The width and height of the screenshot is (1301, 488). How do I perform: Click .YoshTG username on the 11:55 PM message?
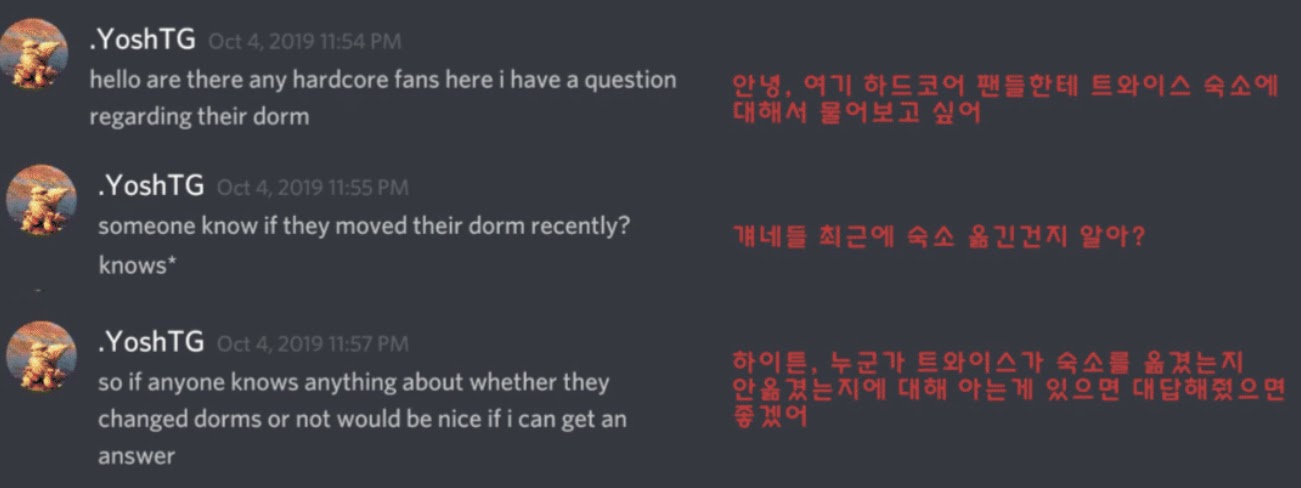pos(151,186)
